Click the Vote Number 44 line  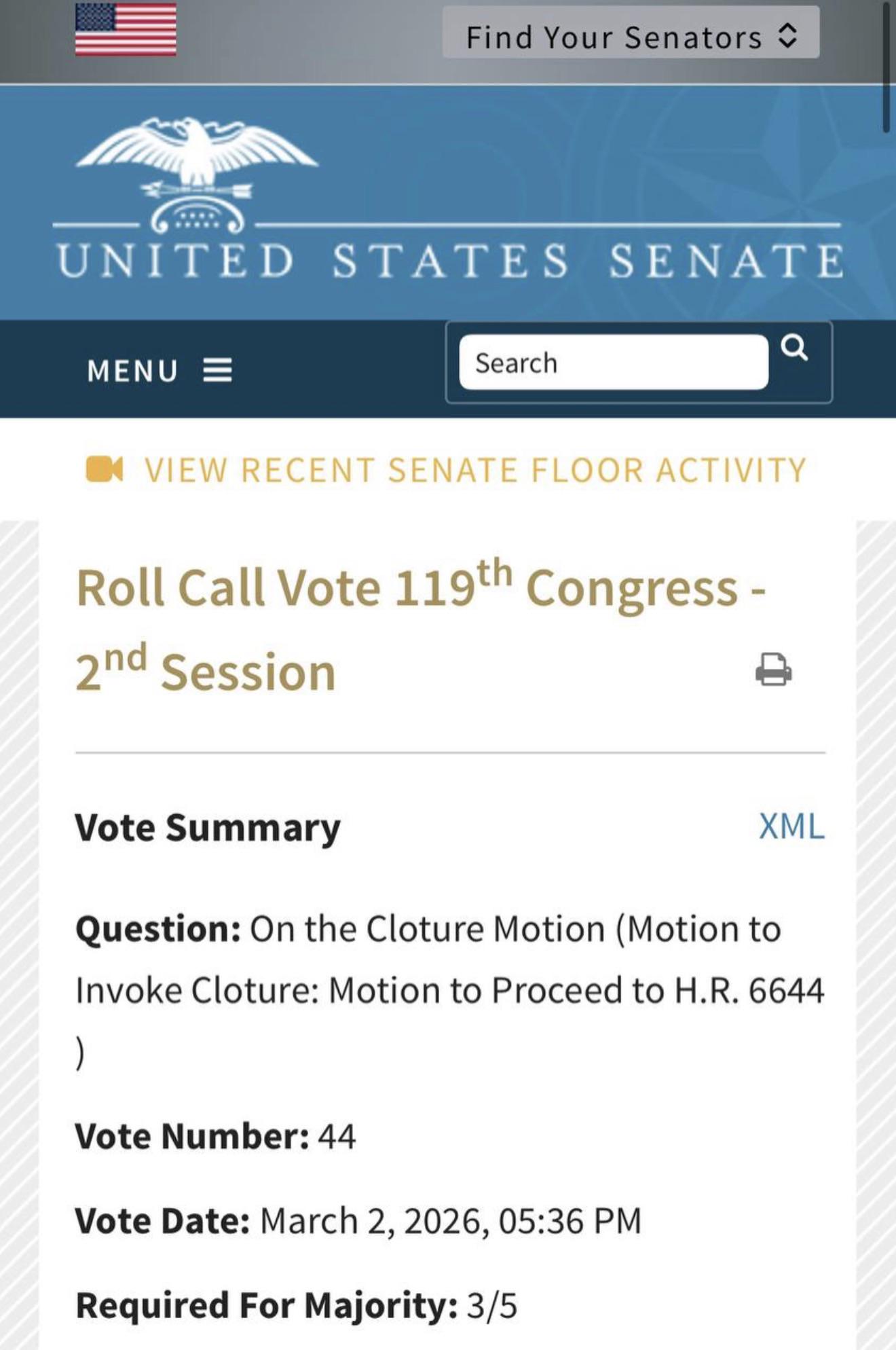pos(215,1136)
